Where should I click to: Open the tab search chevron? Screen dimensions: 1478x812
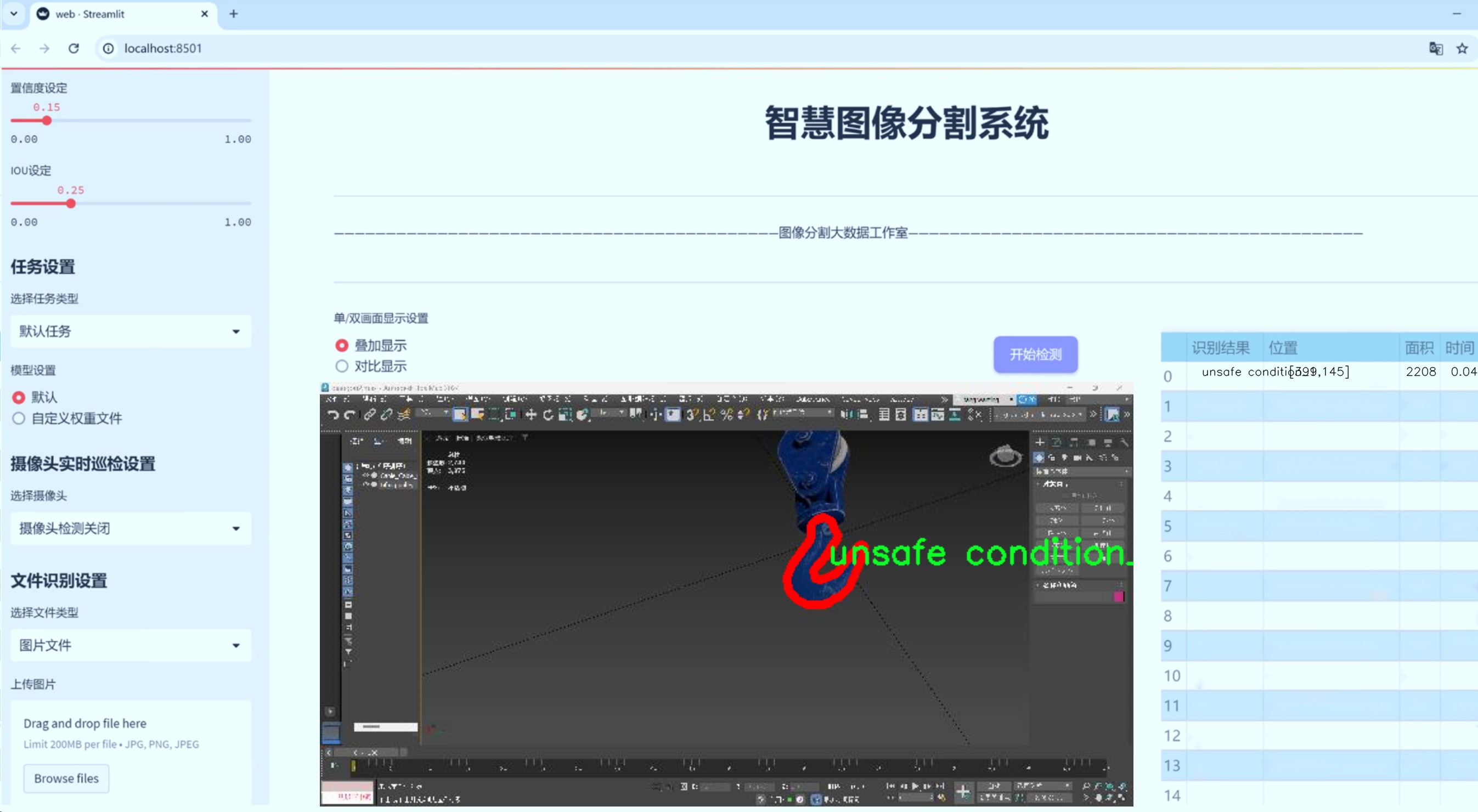tap(14, 14)
